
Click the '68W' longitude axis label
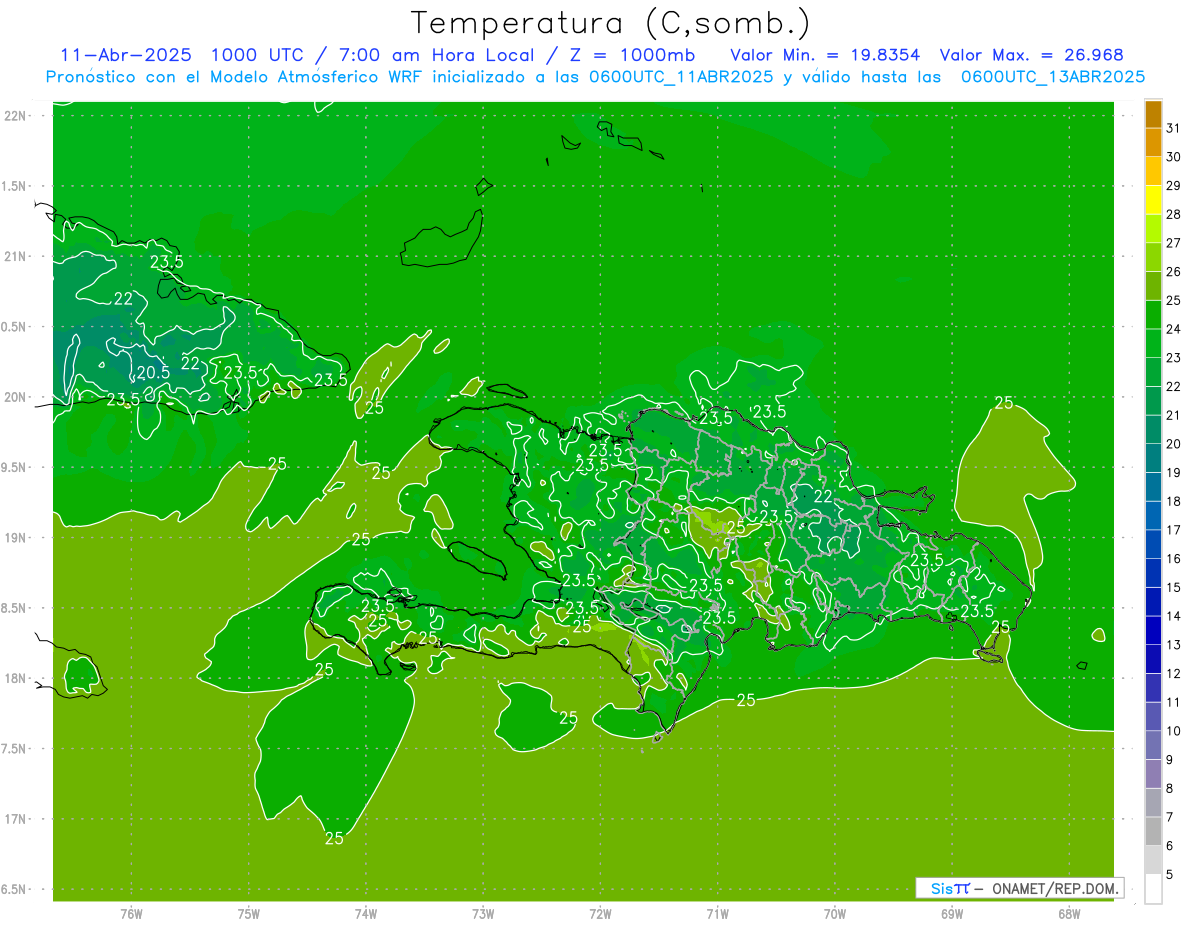(x=1069, y=913)
